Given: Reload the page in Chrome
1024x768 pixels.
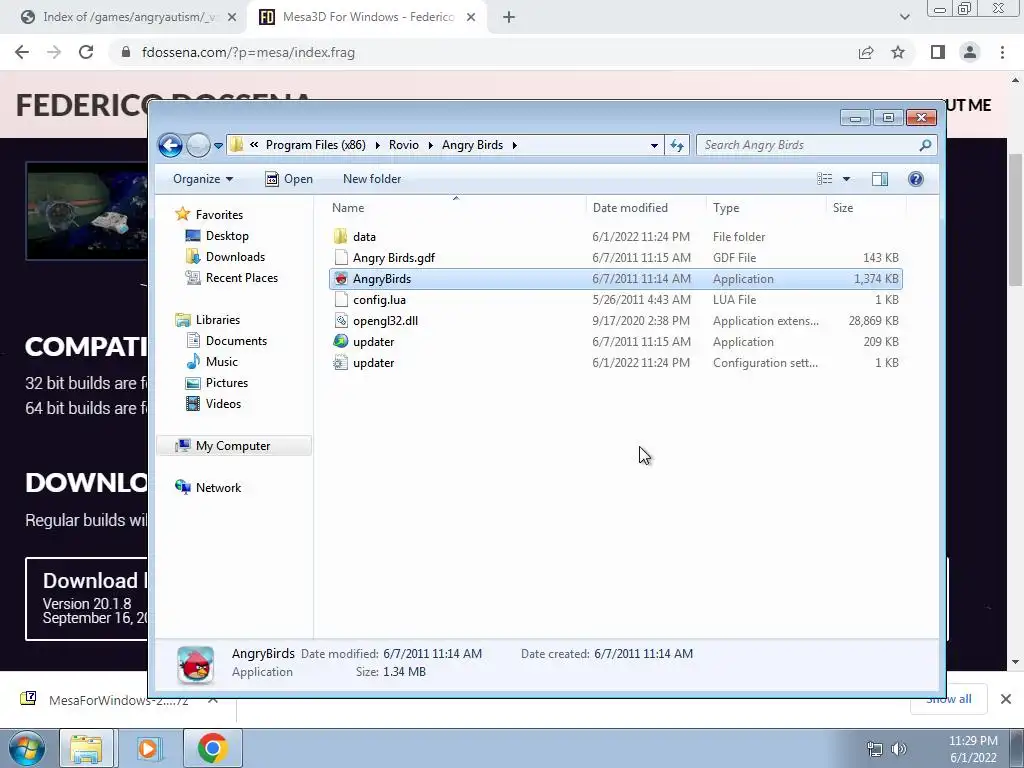Looking at the screenshot, I should click(x=86, y=52).
